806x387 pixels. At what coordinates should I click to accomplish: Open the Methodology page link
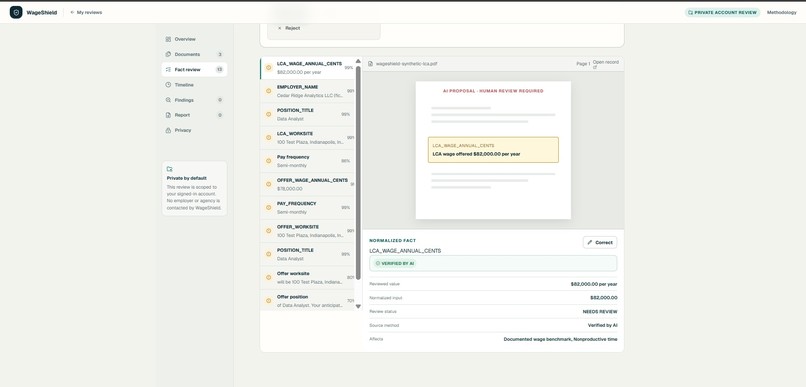click(x=781, y=12)
